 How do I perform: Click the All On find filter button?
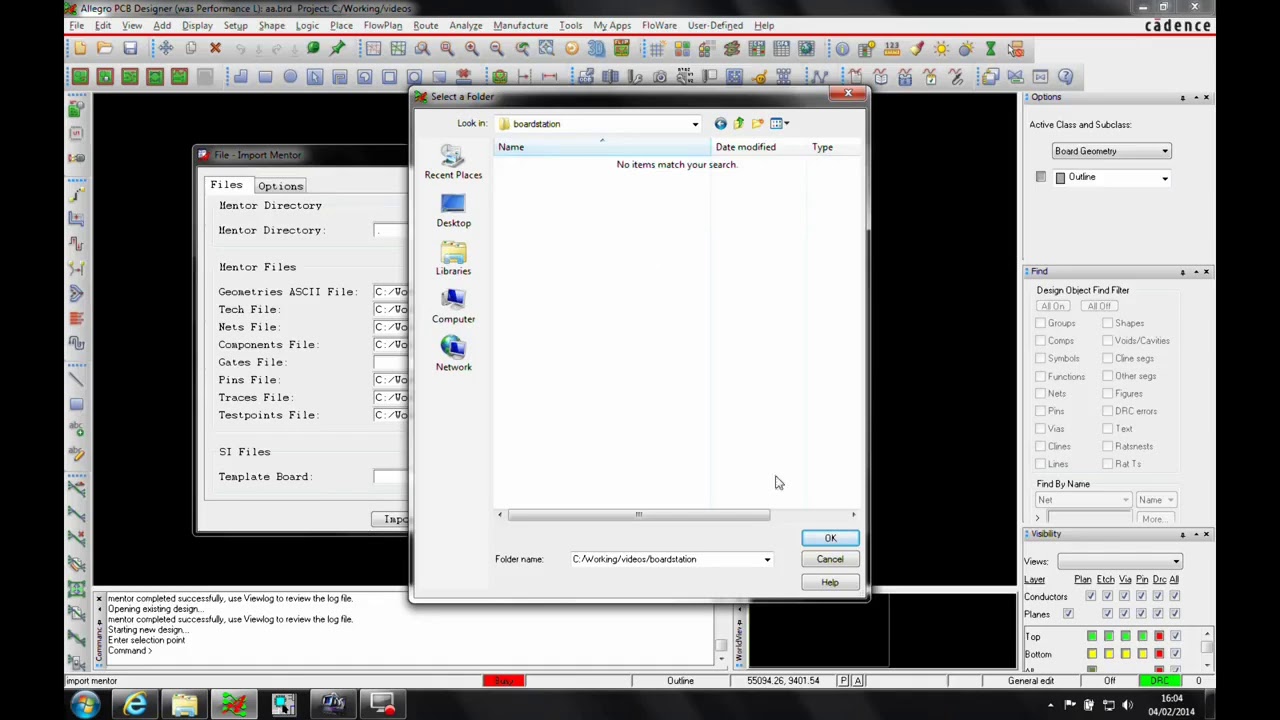click(1052, 306)
